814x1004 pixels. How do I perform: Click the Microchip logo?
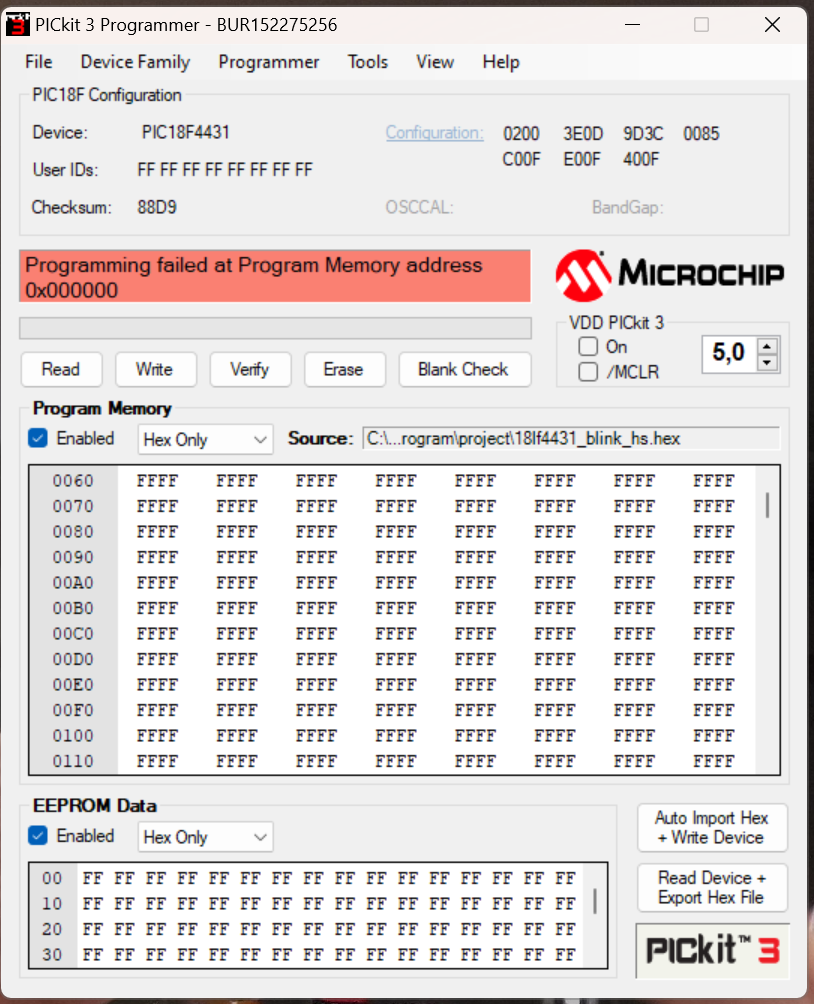pyautogui.click(x=670, y=275)
